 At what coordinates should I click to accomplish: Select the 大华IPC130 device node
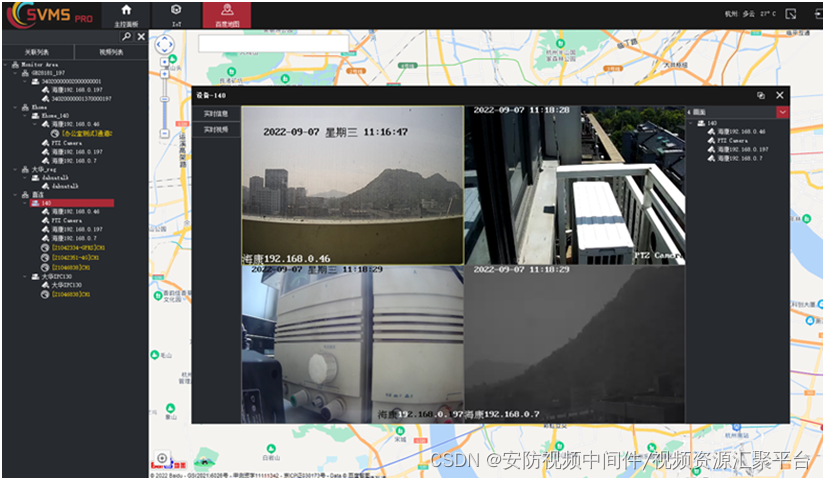coord(56,276)
